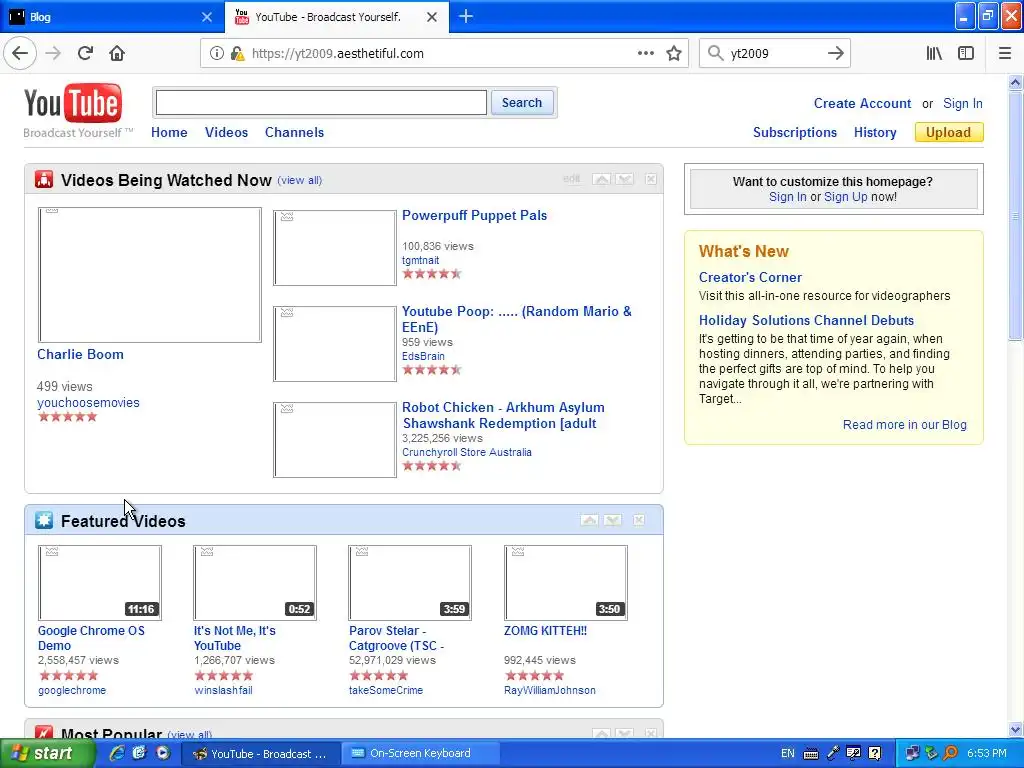Click the insecure connection padlock warning icon
This screenshot has width=1024, height=768.
tap(238, 54)
